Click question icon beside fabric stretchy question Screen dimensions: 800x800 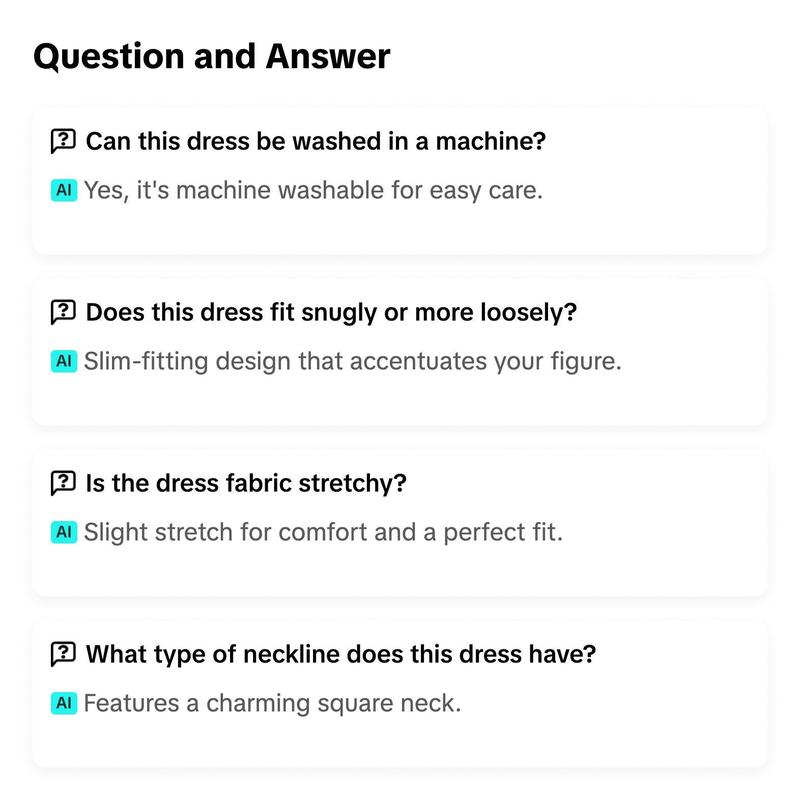[63, 483]
